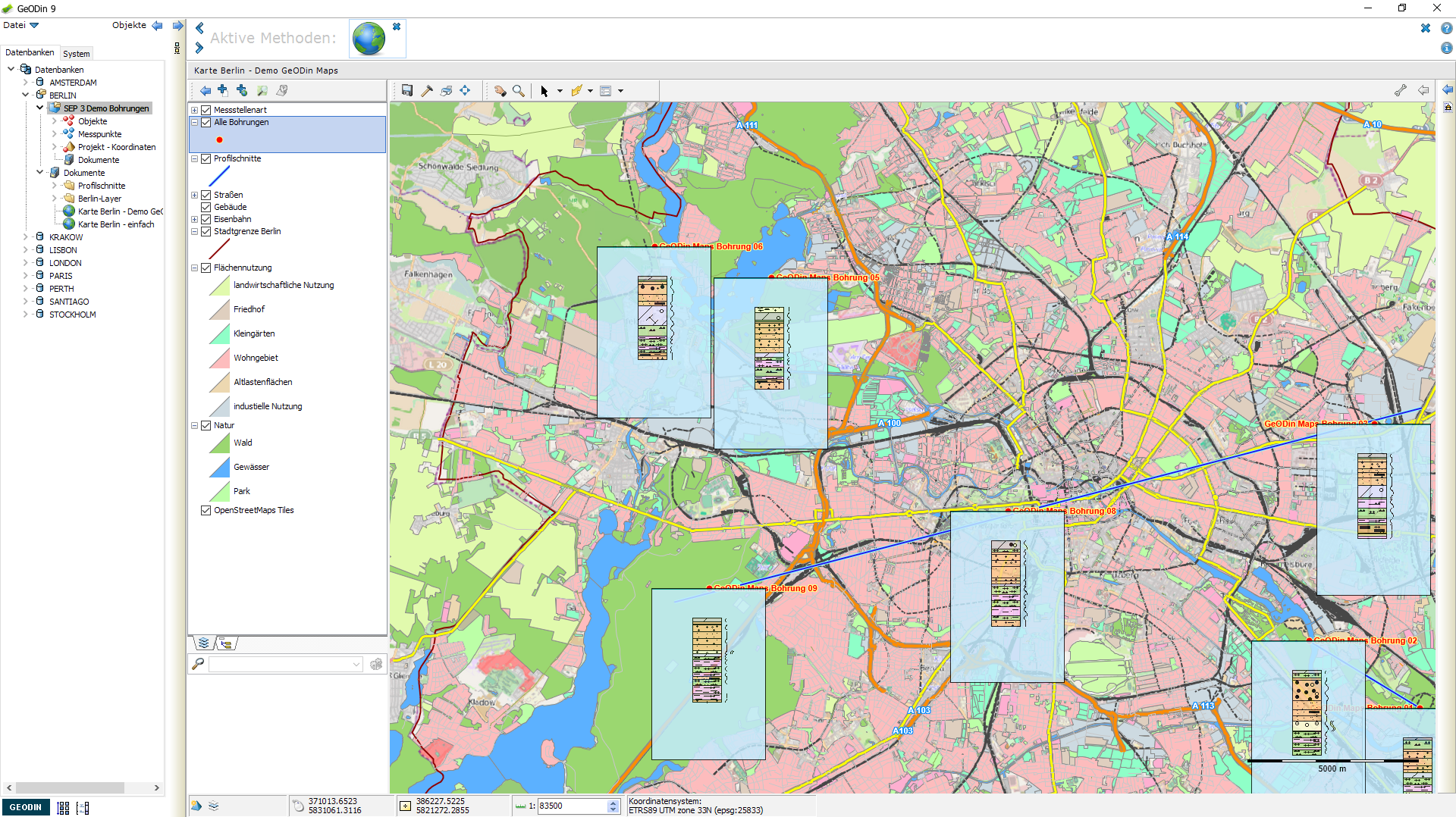Click the hand grab tool icon
Viewport: 1456px width, 817px height.
point(500,90)
